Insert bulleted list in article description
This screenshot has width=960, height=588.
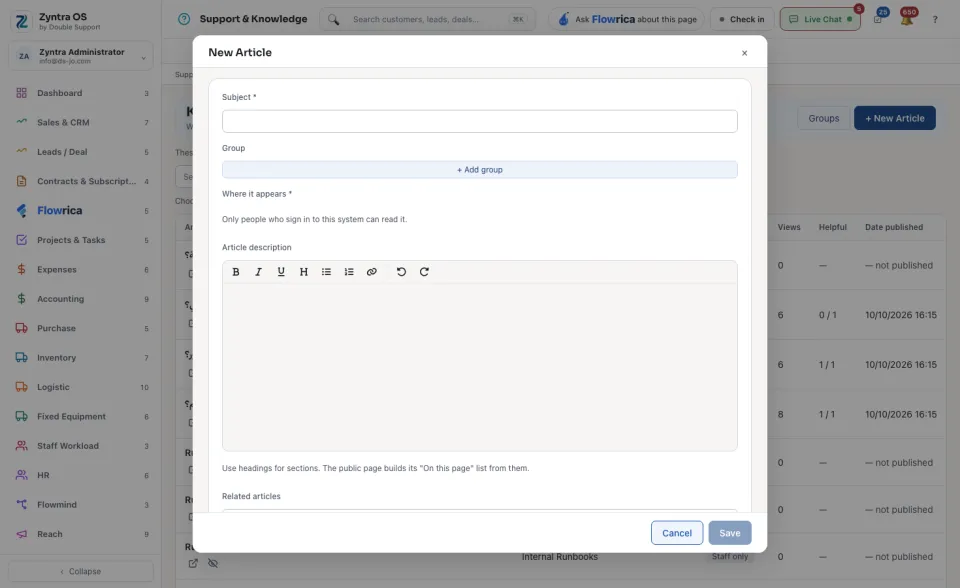326,272
